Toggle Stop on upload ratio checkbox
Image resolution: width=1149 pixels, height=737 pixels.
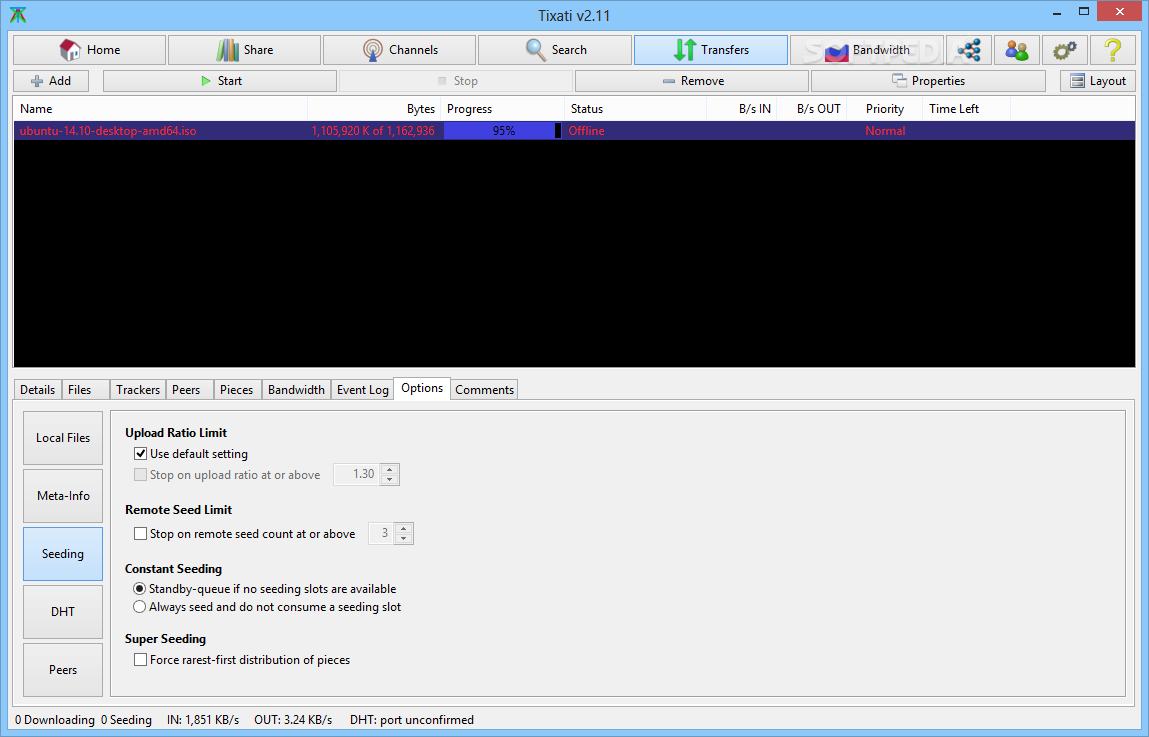pos(141,475)
